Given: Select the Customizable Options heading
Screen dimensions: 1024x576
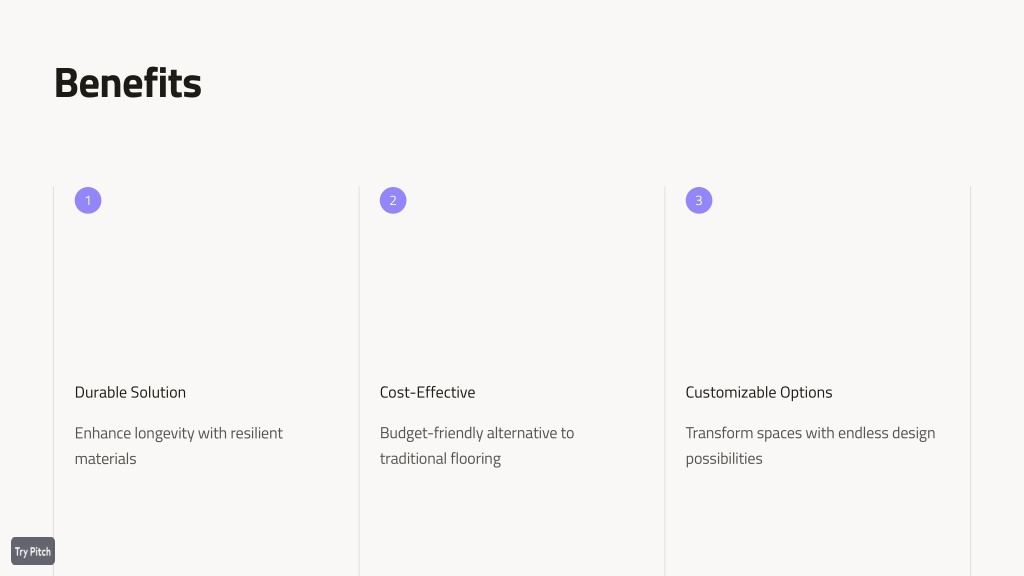Looking at the screenshot, I should (759, 392).
